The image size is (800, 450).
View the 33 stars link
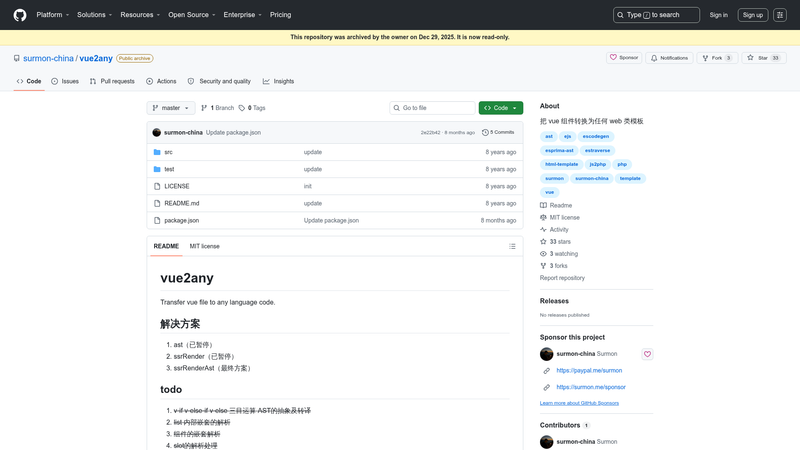(555, 242)
